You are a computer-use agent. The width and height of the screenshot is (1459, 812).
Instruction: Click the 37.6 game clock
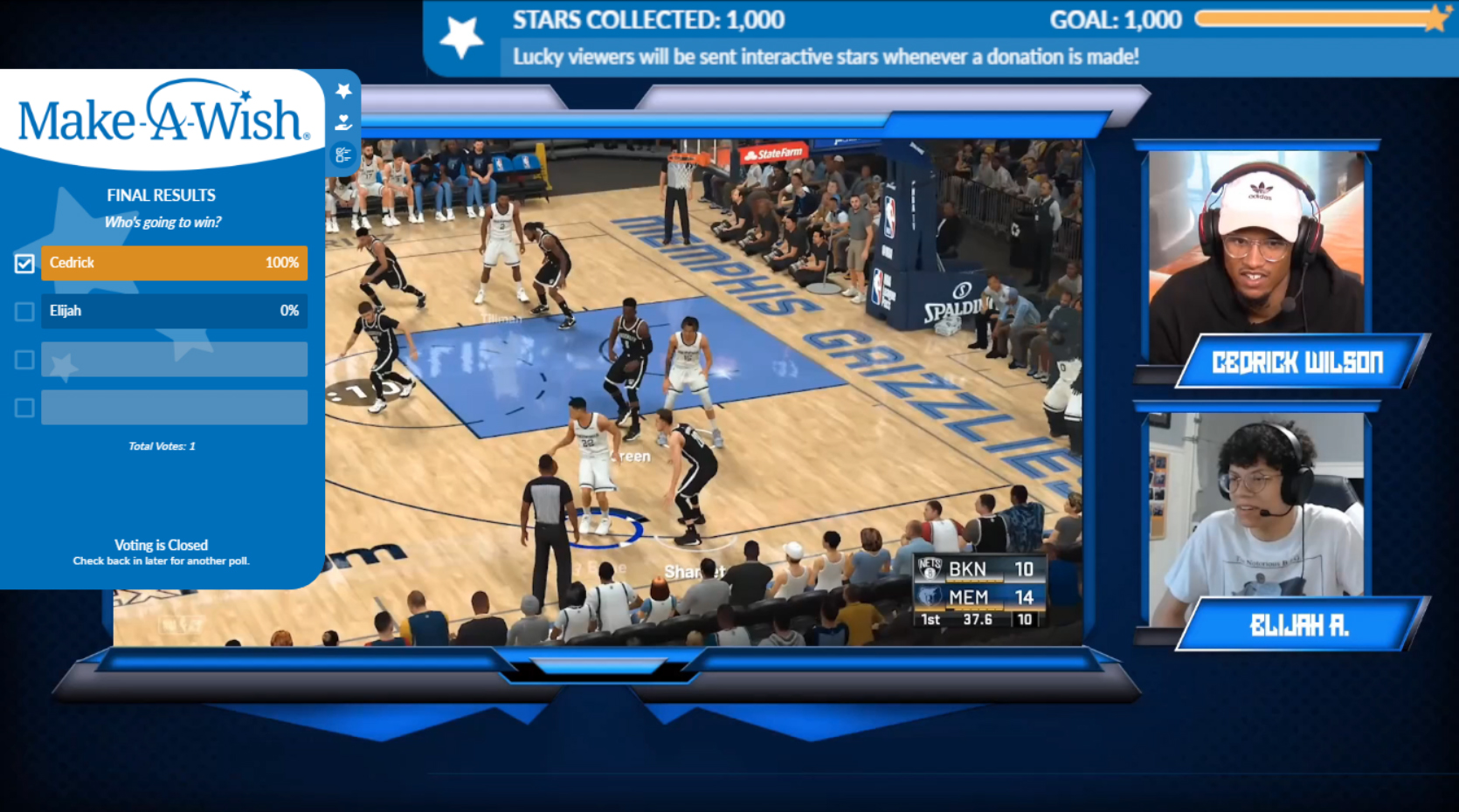pos(978,619)
